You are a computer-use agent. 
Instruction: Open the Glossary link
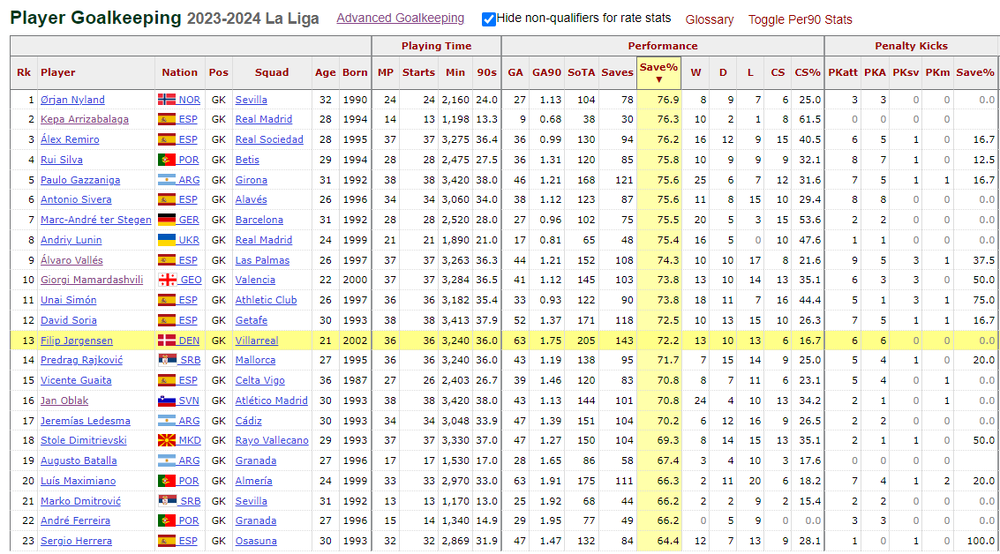[x=709, y=20]
